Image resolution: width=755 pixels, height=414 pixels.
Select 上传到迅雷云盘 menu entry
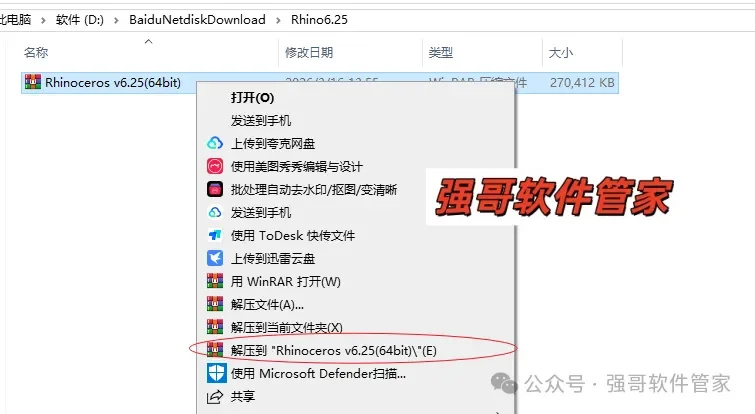[273, 259]
